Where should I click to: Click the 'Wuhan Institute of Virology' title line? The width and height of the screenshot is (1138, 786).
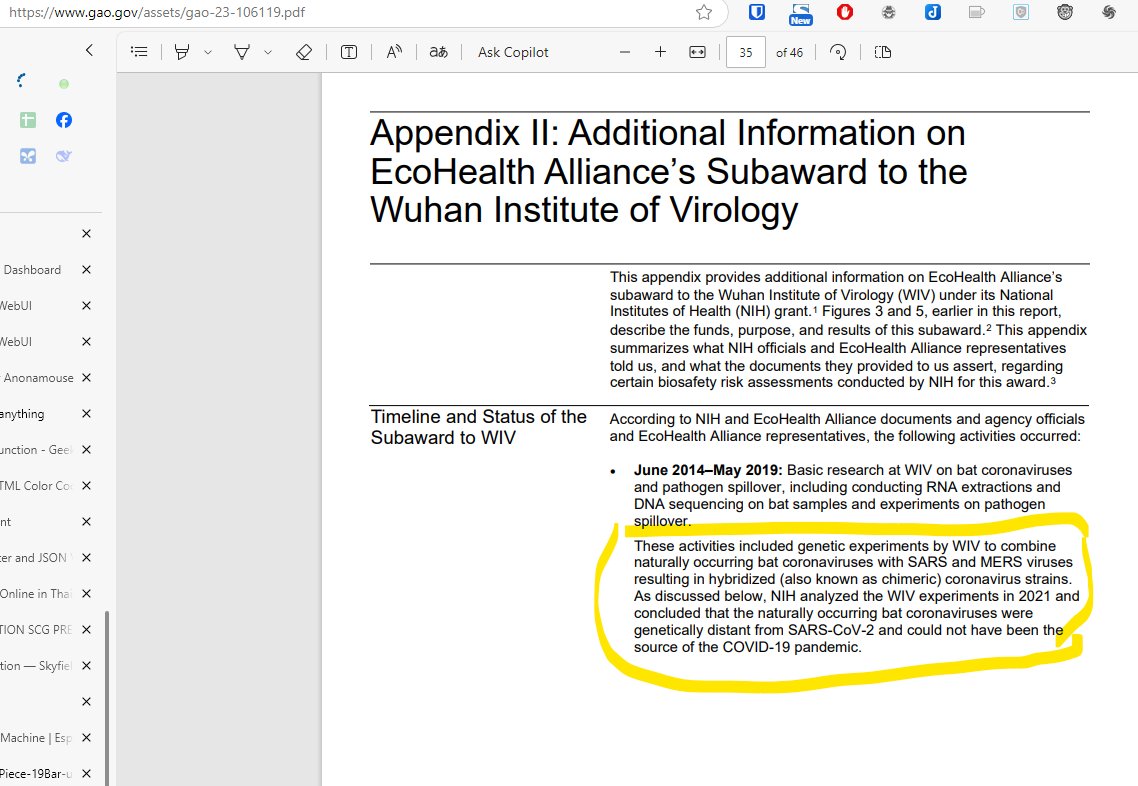[x=584, y=210]
